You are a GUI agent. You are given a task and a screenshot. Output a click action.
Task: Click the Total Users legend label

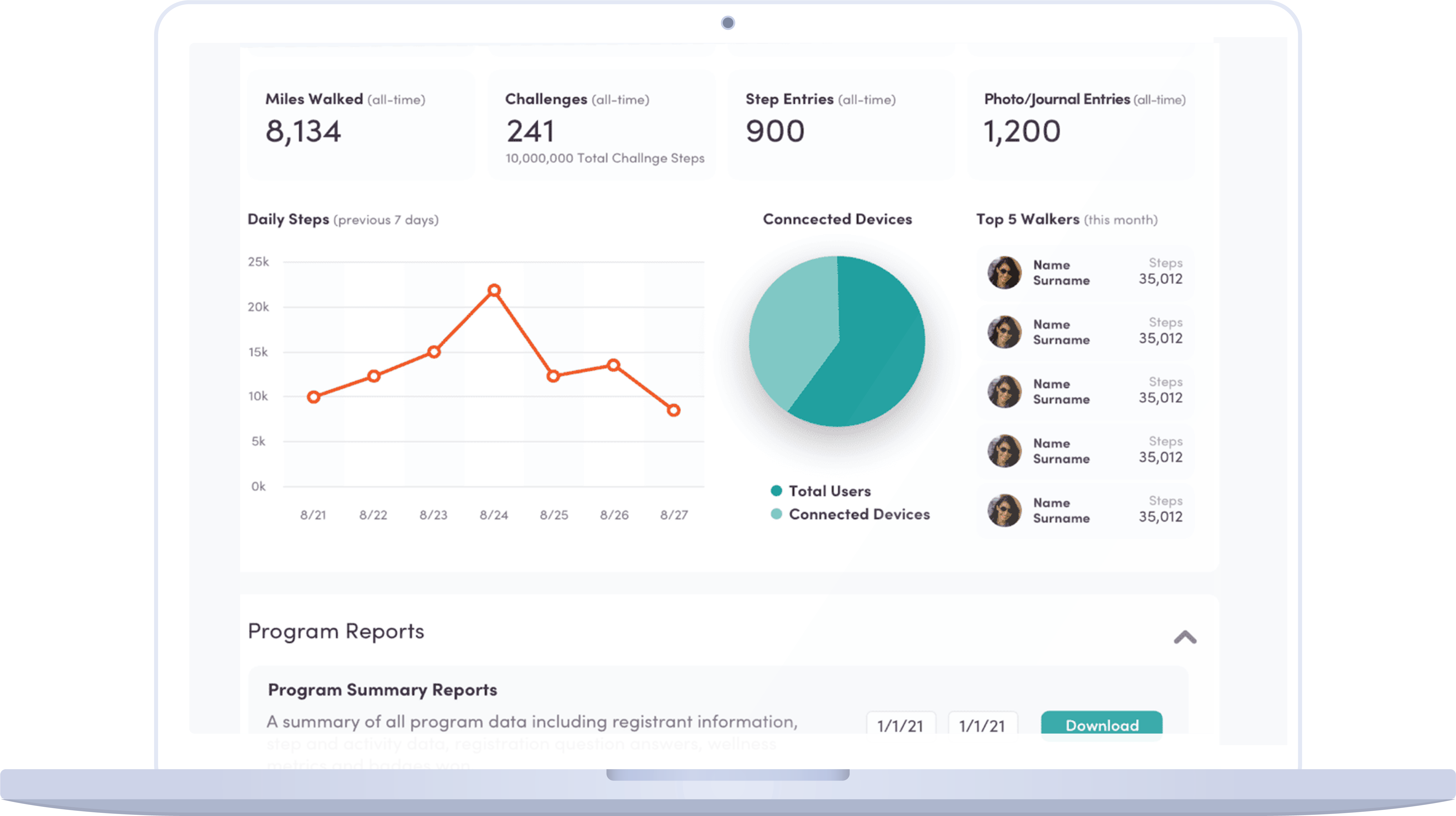[830, 491]
